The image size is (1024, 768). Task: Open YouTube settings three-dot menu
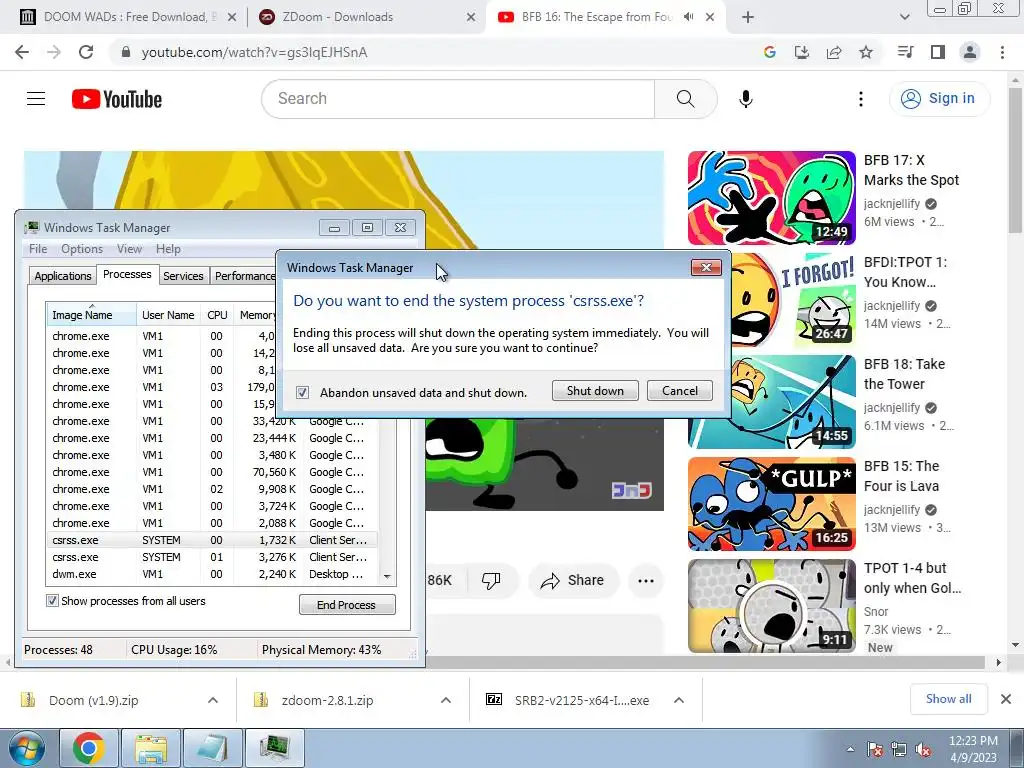point(861,99)
